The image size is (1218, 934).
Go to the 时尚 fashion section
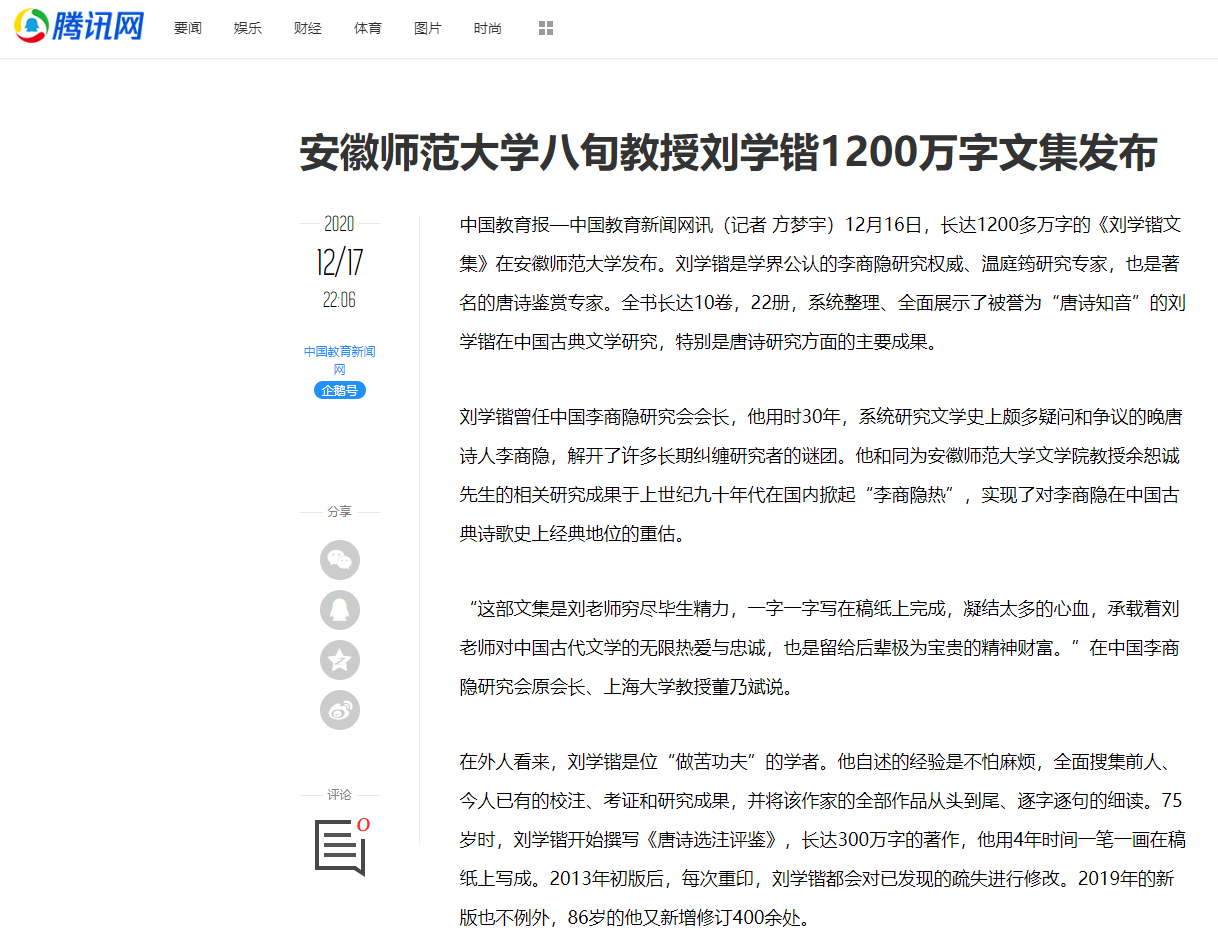pos(488,28)
